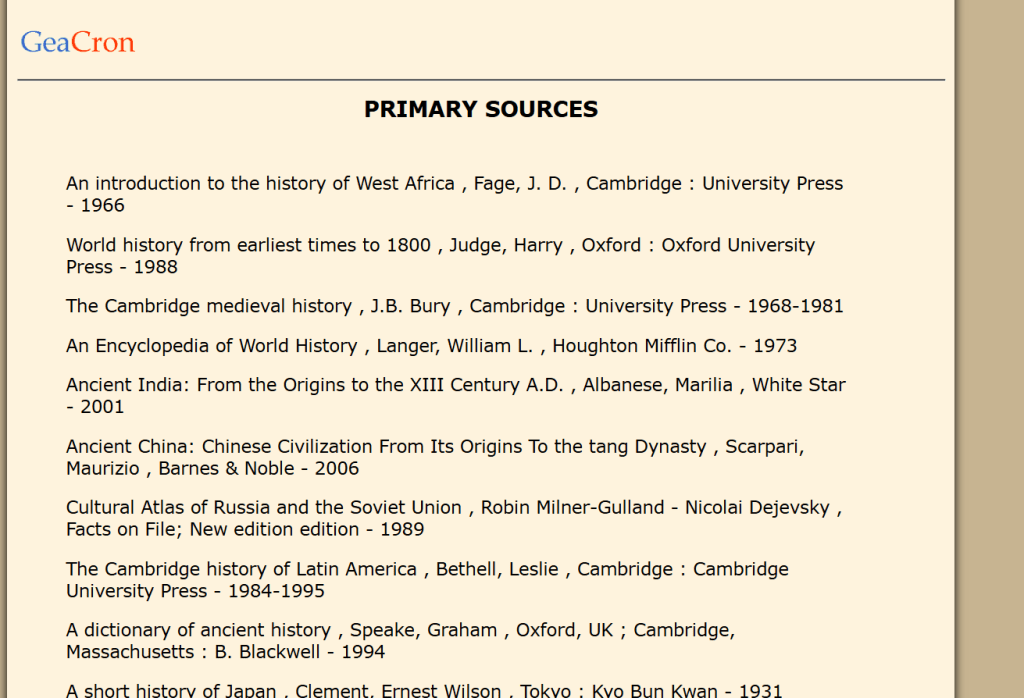Select the World history from earliest times title
The width and height of the screenshot is (1024, 698).
pyautogui.click(x=248, y=246)
